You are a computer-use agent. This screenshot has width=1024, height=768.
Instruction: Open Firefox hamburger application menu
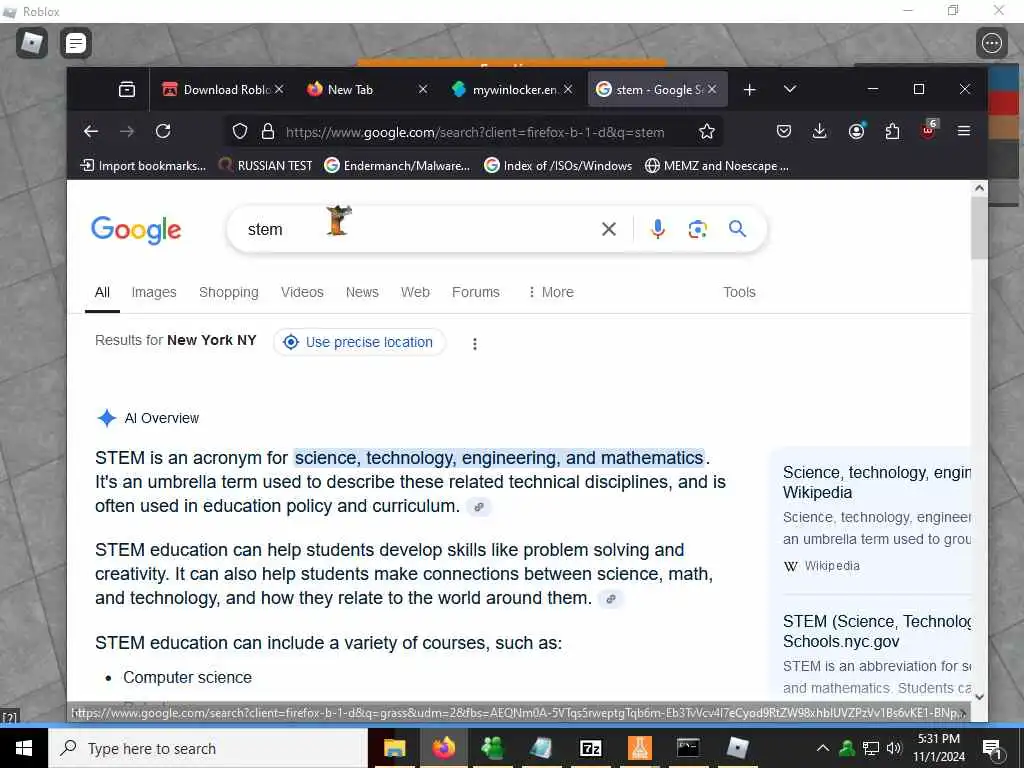[x=964, y=131]
